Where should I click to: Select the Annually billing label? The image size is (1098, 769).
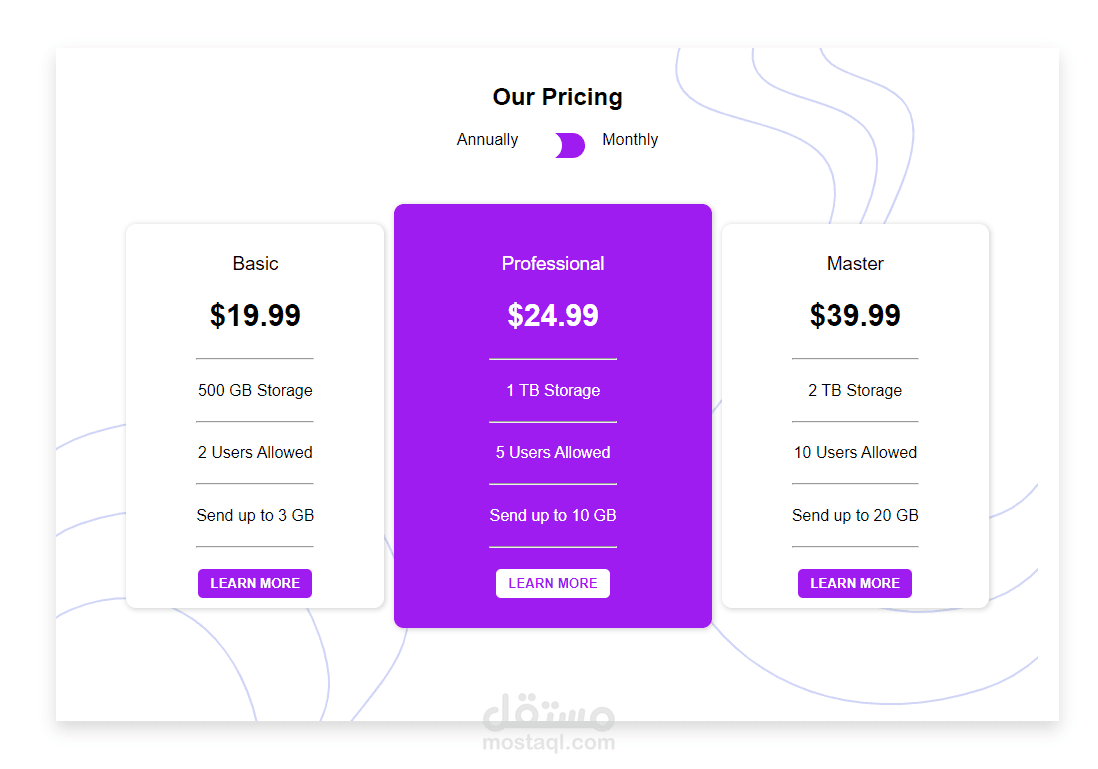click(487, 140)
